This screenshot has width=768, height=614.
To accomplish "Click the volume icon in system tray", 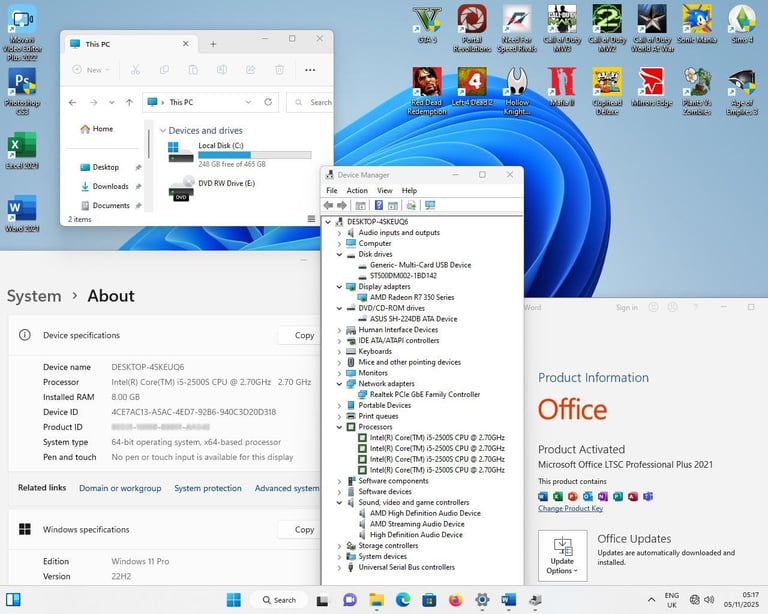I will pyautogui.click(x=709, y=600).
